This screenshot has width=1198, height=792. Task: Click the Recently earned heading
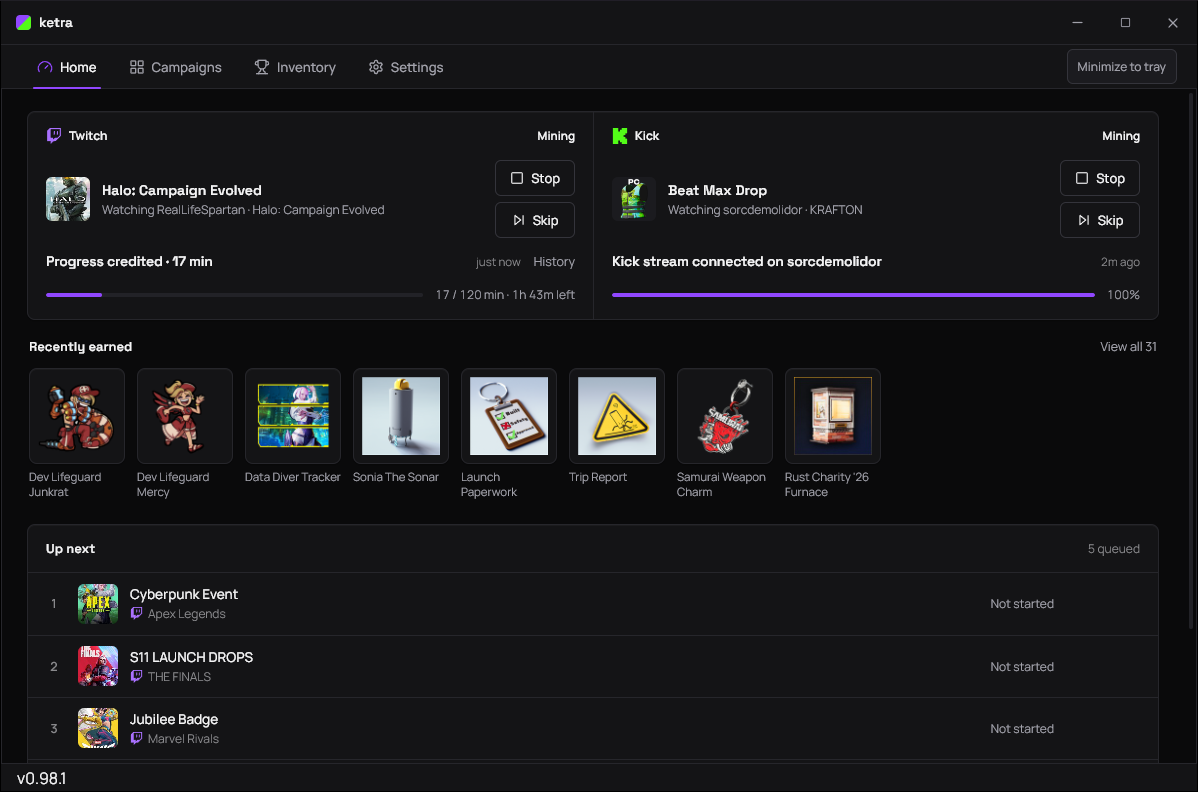(80, 347)
